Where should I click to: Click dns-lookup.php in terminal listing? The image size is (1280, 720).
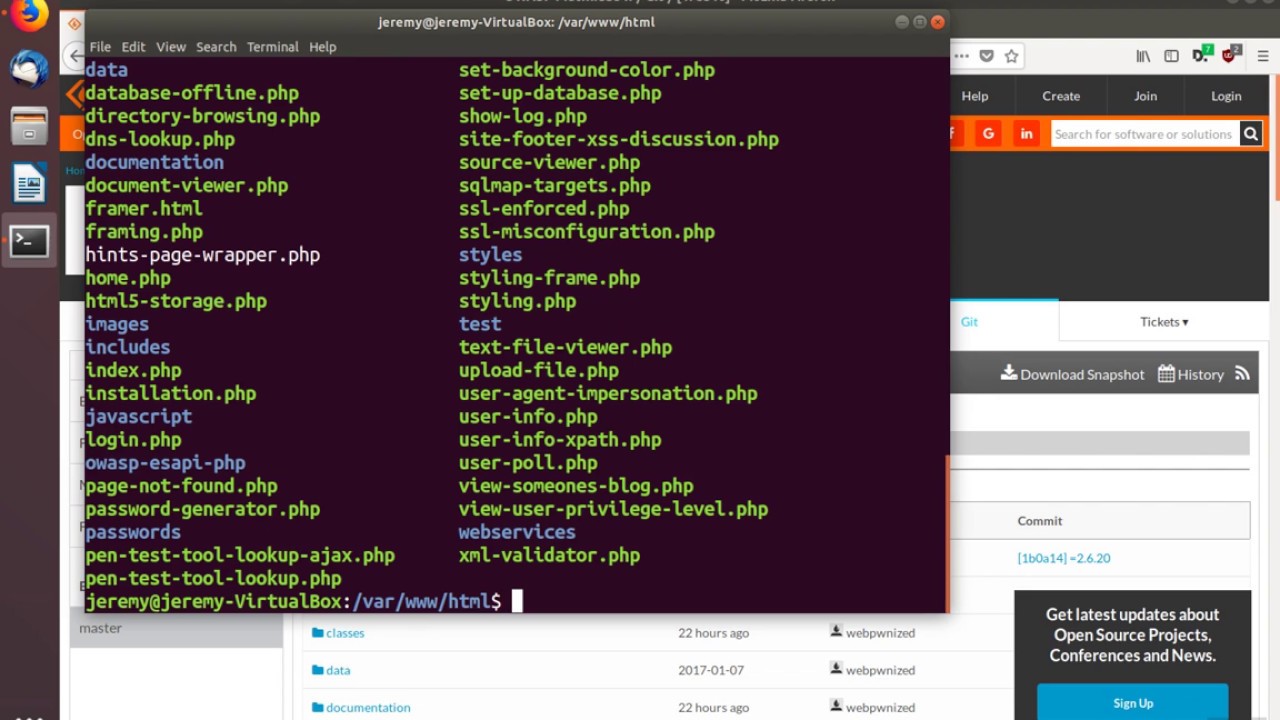(160, 139)
